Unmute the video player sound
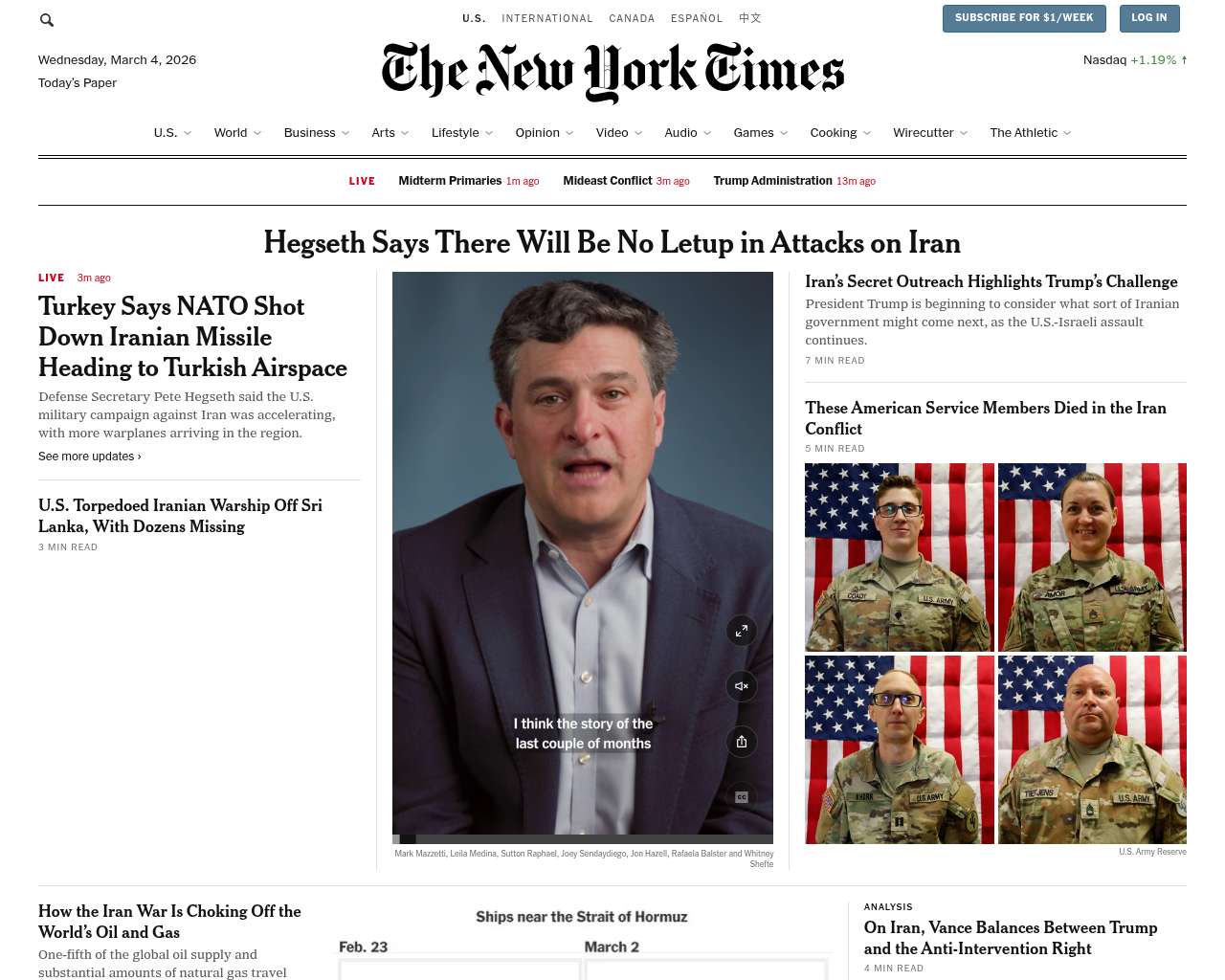Viewport: 1225px width, 980px height. [x=742, y=686]
